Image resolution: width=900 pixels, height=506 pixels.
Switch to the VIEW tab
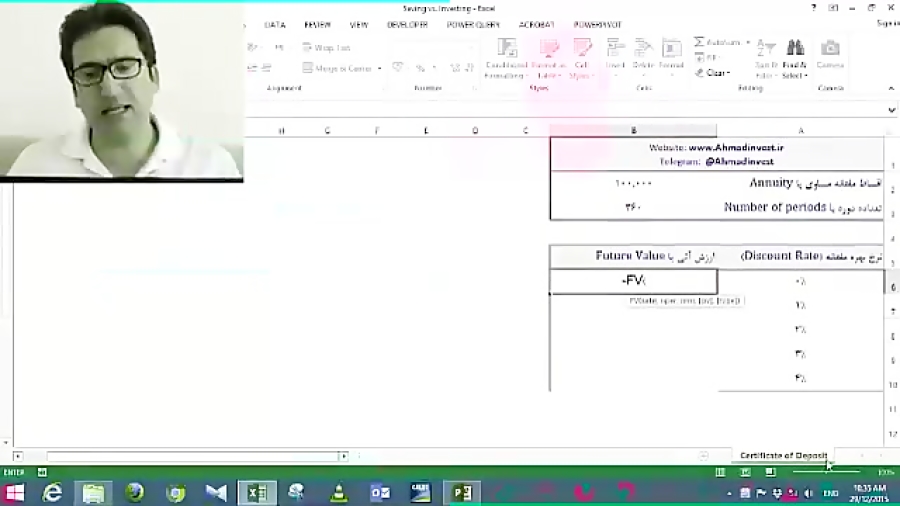(x=359, y=25)
